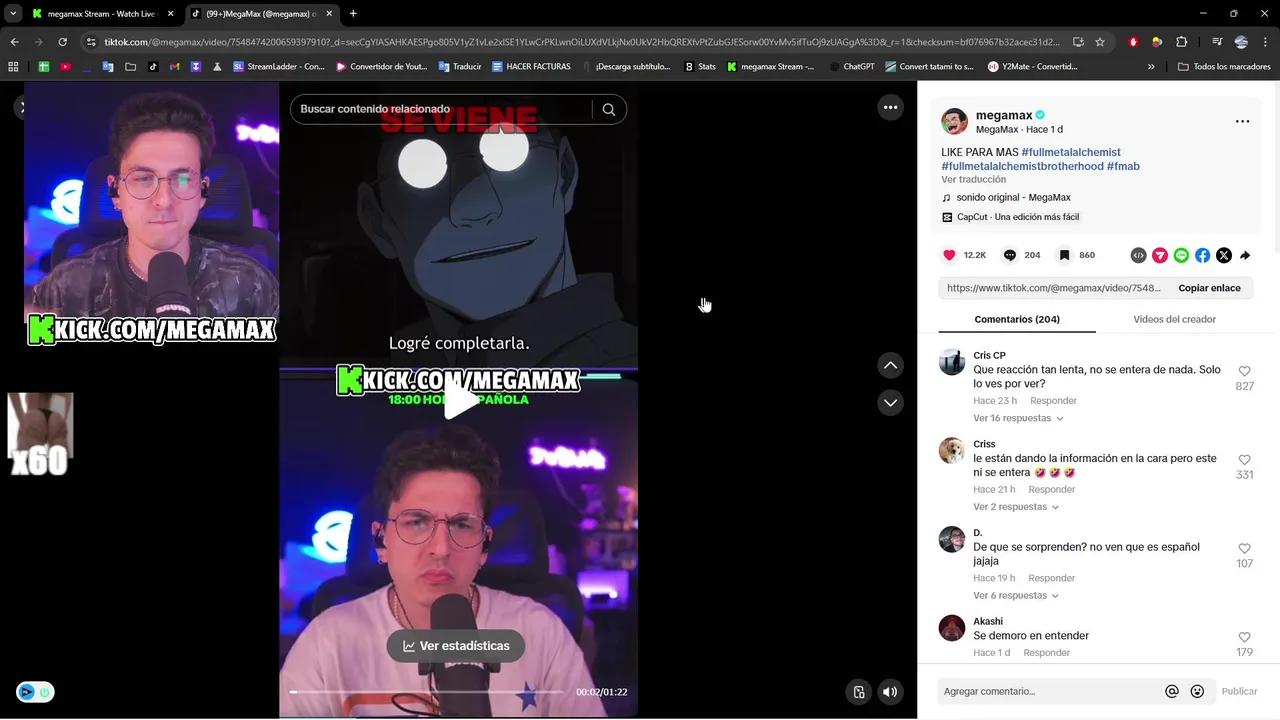Viewport: 1280px width, 720px height.
Task: Click Copiar enlace button
Action: [x=1209, y=288]
